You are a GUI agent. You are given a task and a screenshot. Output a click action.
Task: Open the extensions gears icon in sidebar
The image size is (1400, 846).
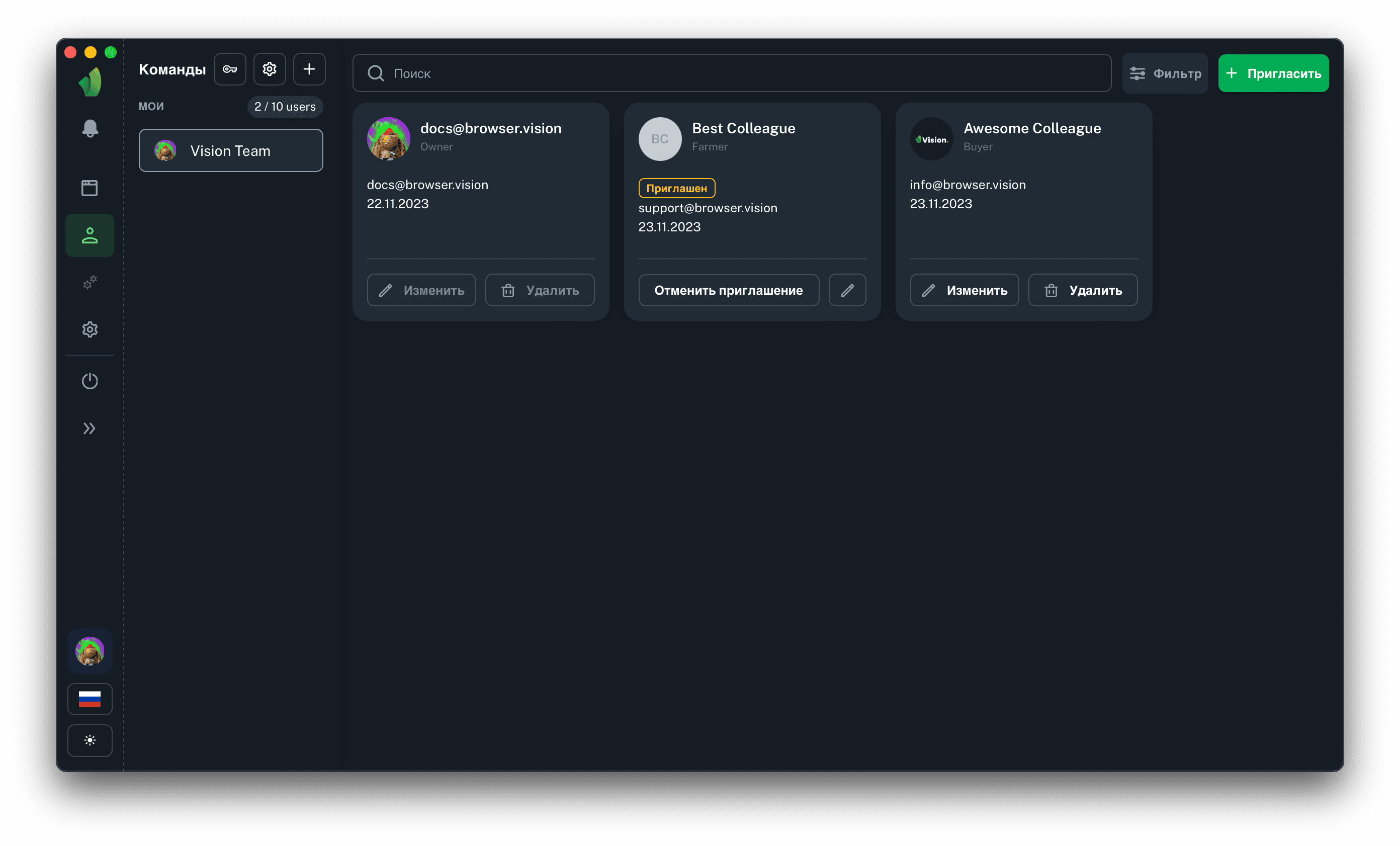click(x=90, y=282)
